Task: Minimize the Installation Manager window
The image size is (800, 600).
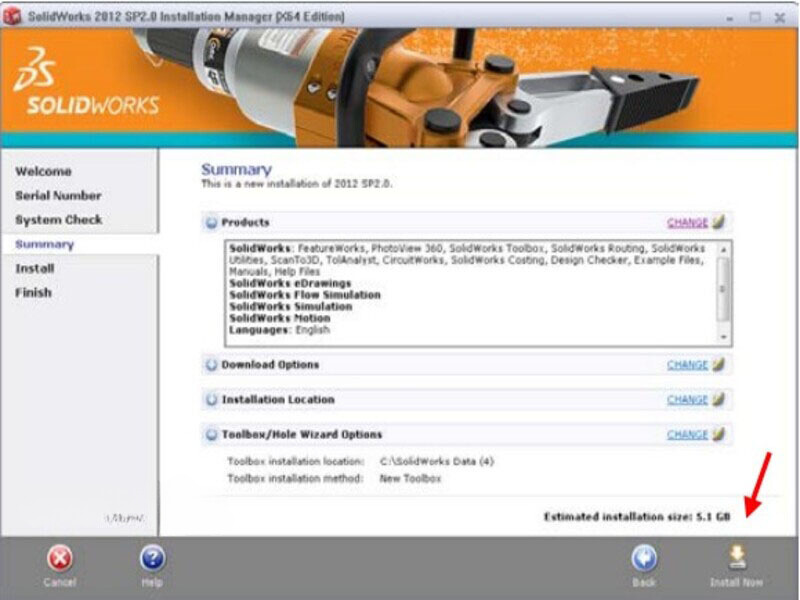Action: 730,18
